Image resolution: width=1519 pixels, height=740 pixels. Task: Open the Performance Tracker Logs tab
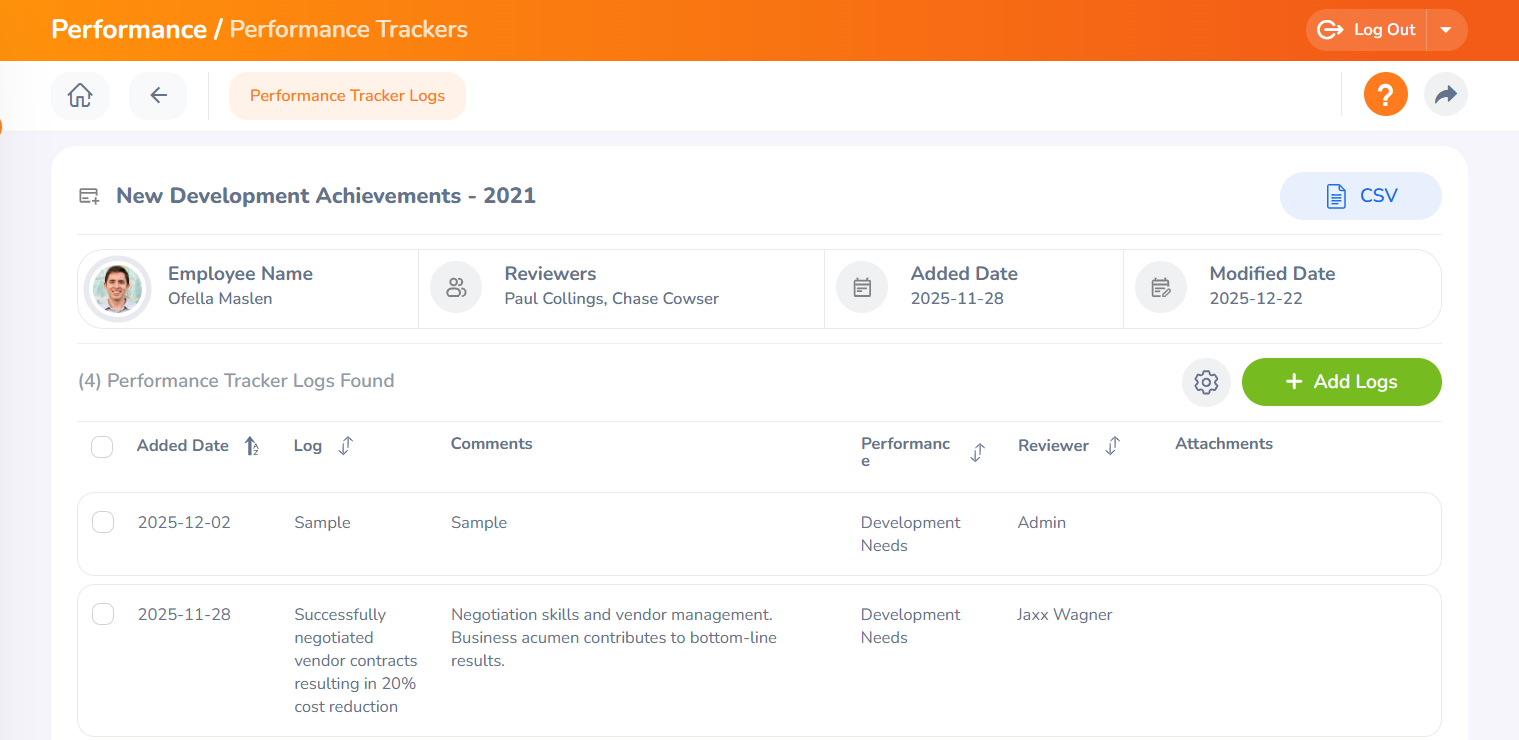click(x=347, y=96)
